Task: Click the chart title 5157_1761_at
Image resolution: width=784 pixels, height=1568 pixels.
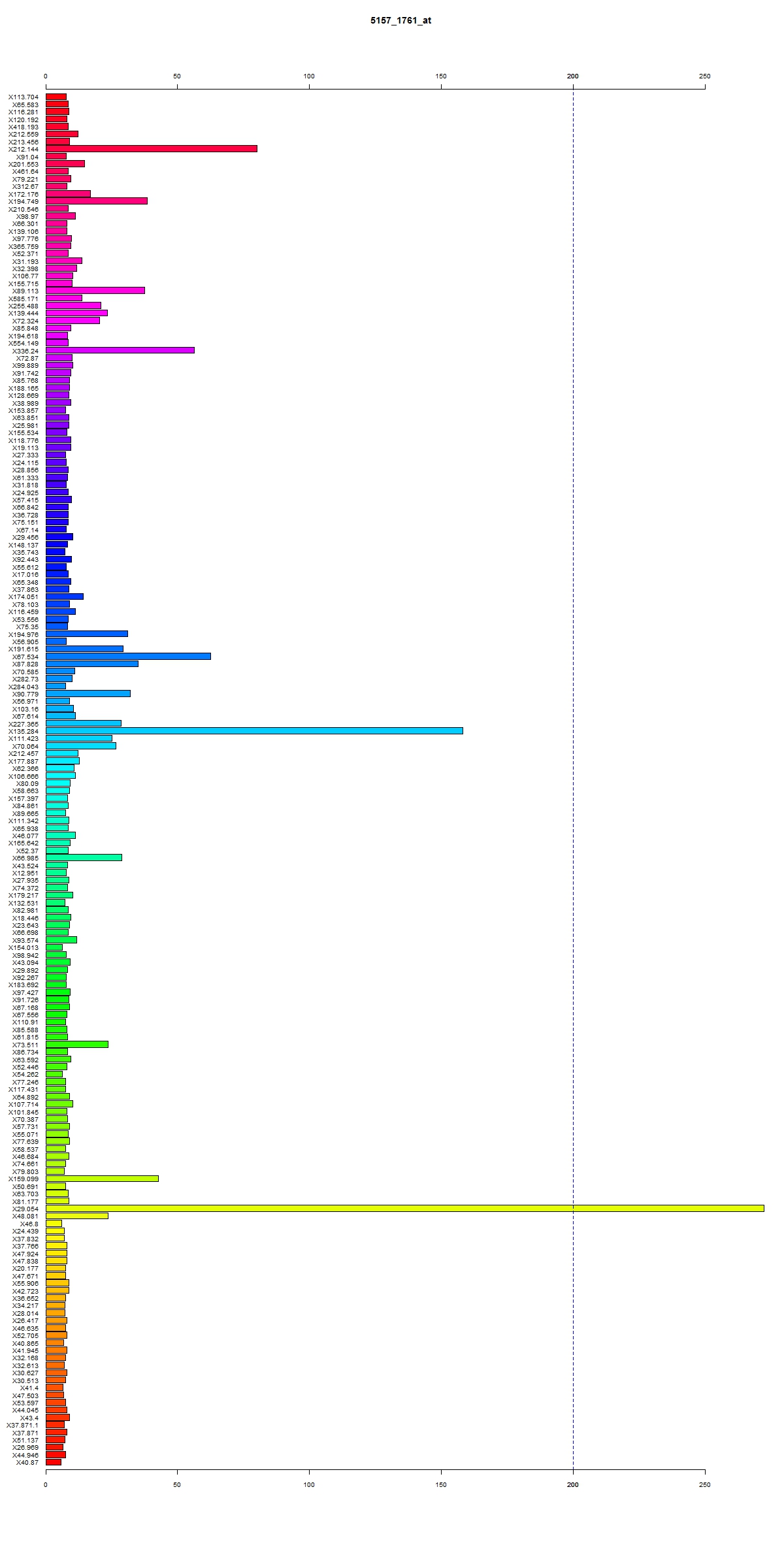Action: click(400, 20)
